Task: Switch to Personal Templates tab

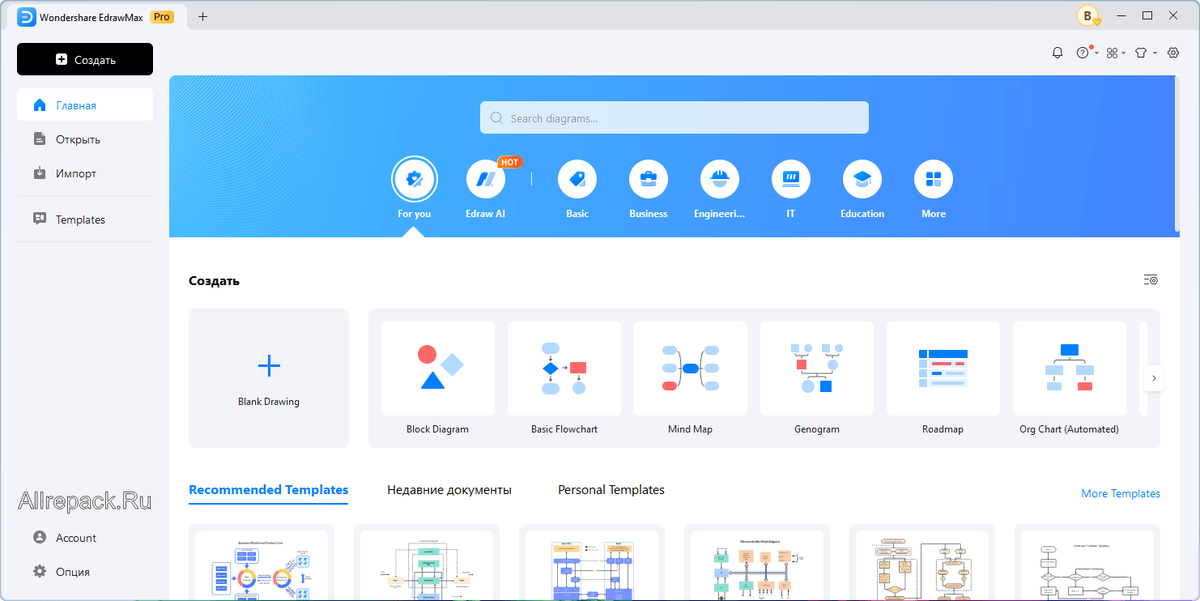Action: (x=611, y=490)
